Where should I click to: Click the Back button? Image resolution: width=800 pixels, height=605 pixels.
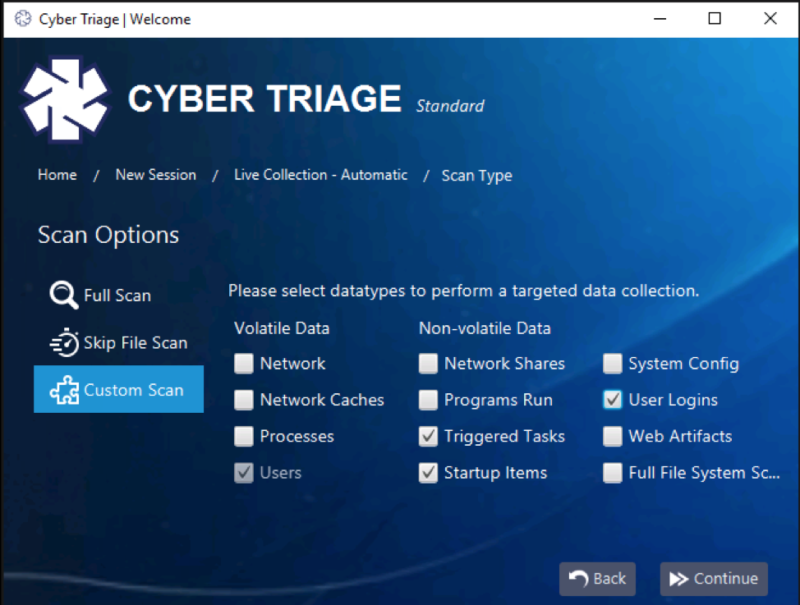597,579
